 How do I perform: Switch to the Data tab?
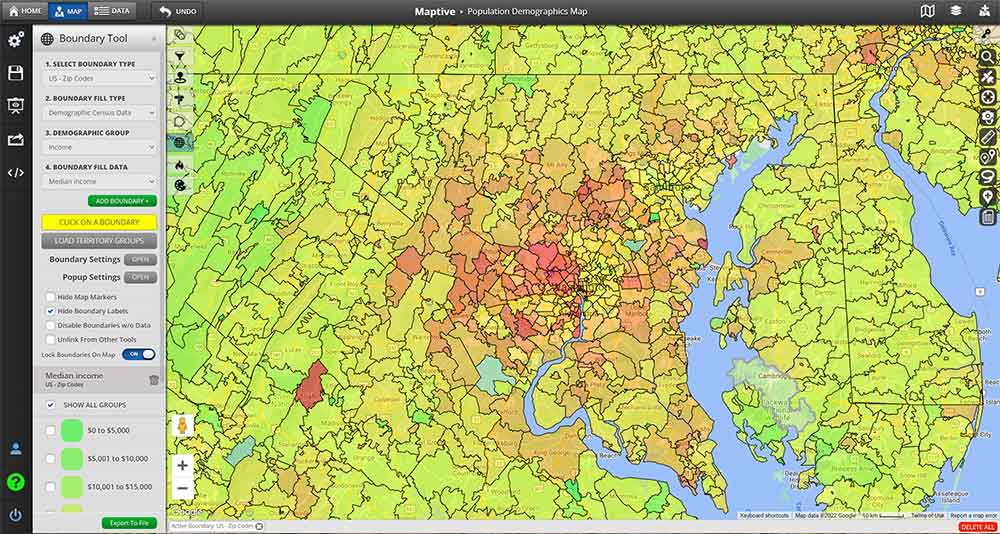tap(110, 11)
